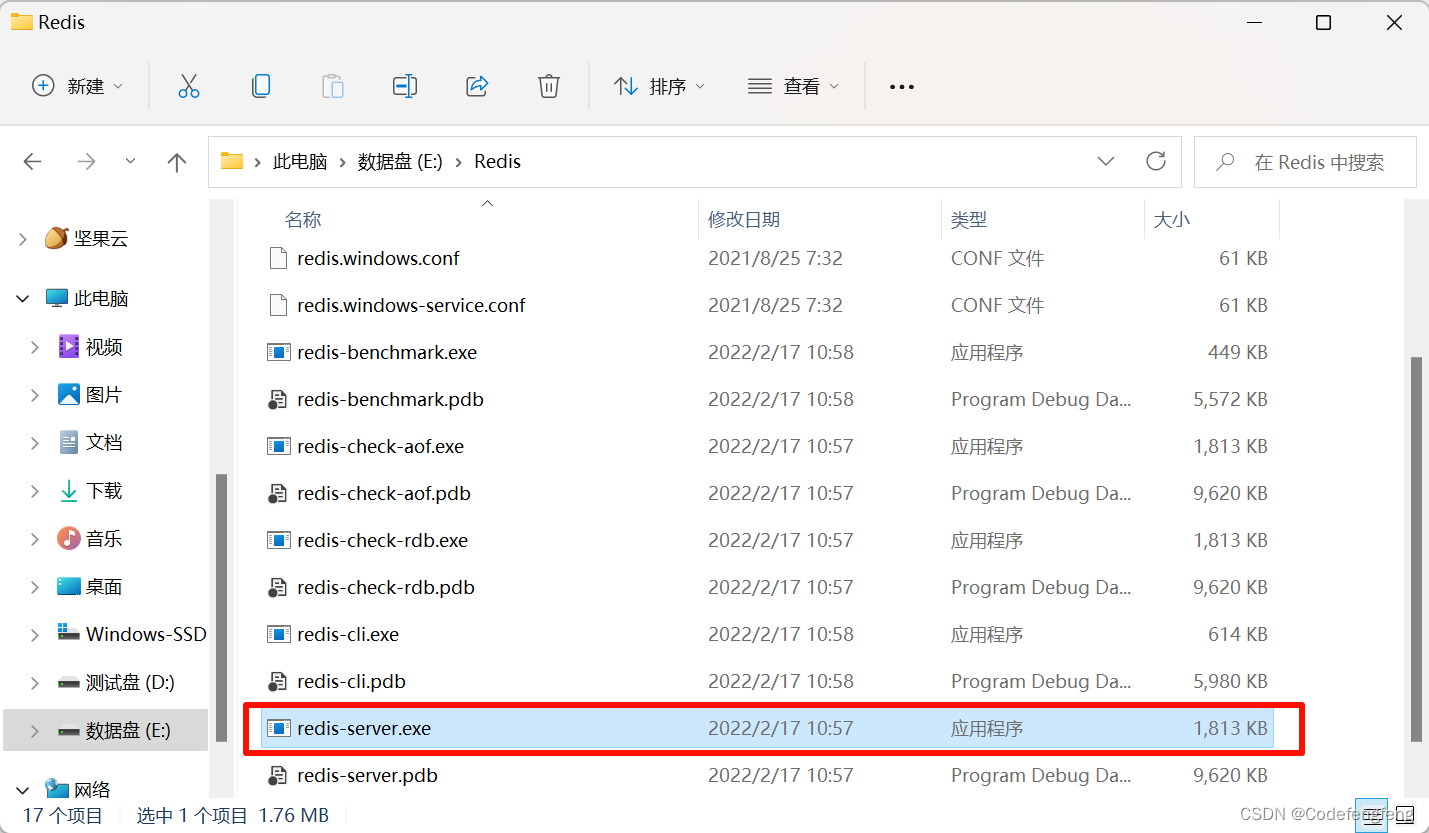Open the 新建 (New) dropdown
Viewport: 1429px width, 833px height.
(78, 86)
